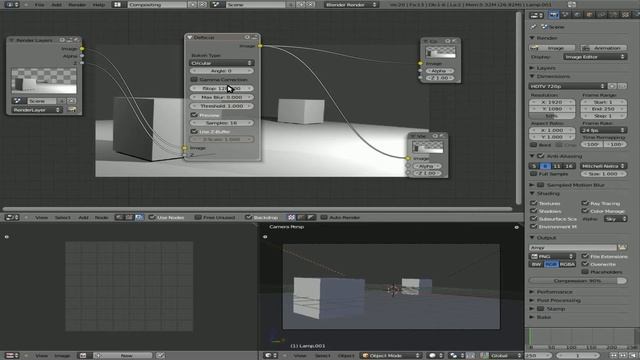This screenshot has width=640, height=360.
Task: Click the add render preset plus icon
Action: coord(612,86)
